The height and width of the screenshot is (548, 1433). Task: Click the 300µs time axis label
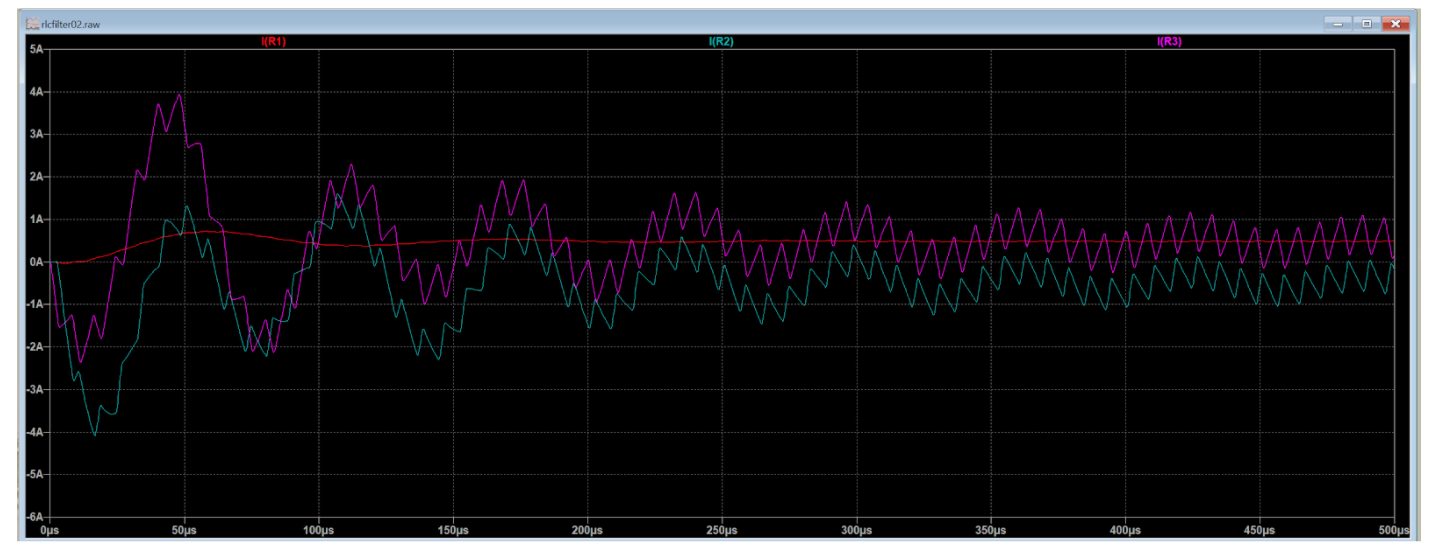(856, 529)
